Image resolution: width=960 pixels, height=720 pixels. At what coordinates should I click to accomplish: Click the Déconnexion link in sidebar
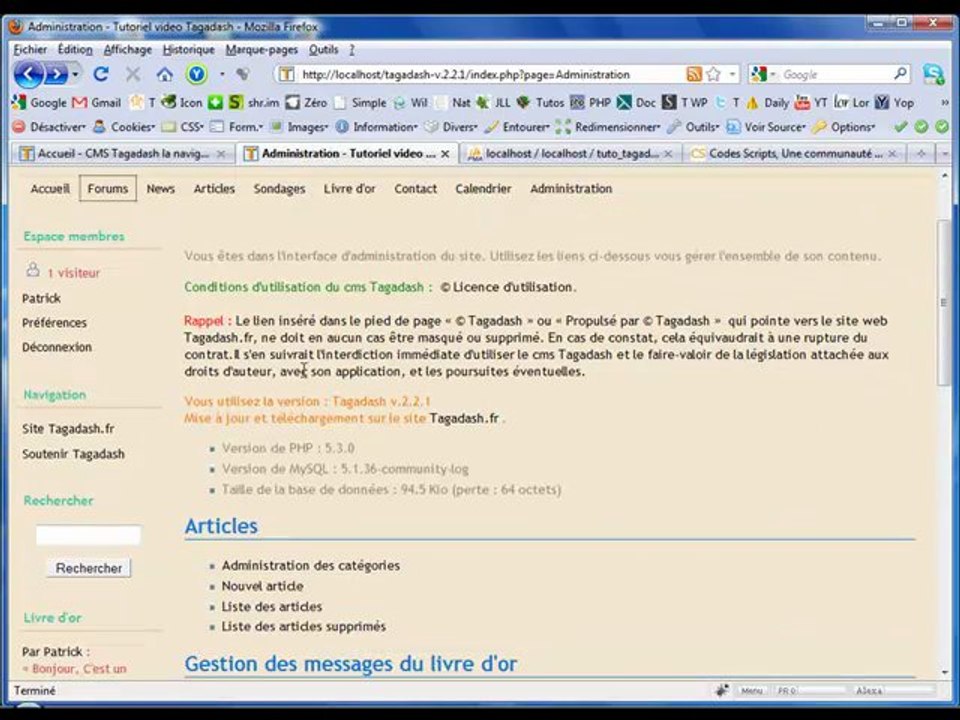[x=57, y=347]
